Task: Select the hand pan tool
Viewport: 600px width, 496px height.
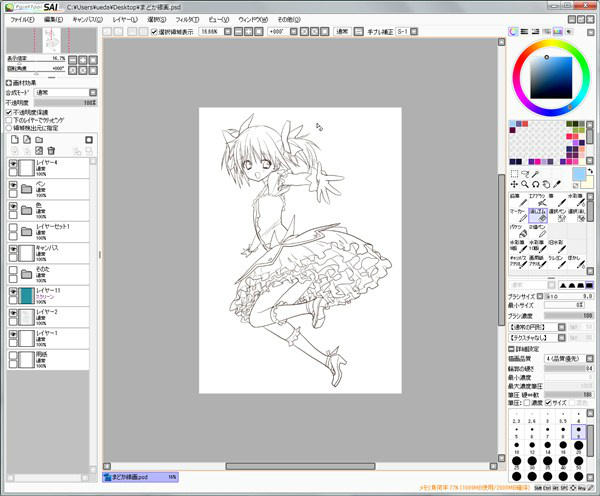Action: (546, 184)
